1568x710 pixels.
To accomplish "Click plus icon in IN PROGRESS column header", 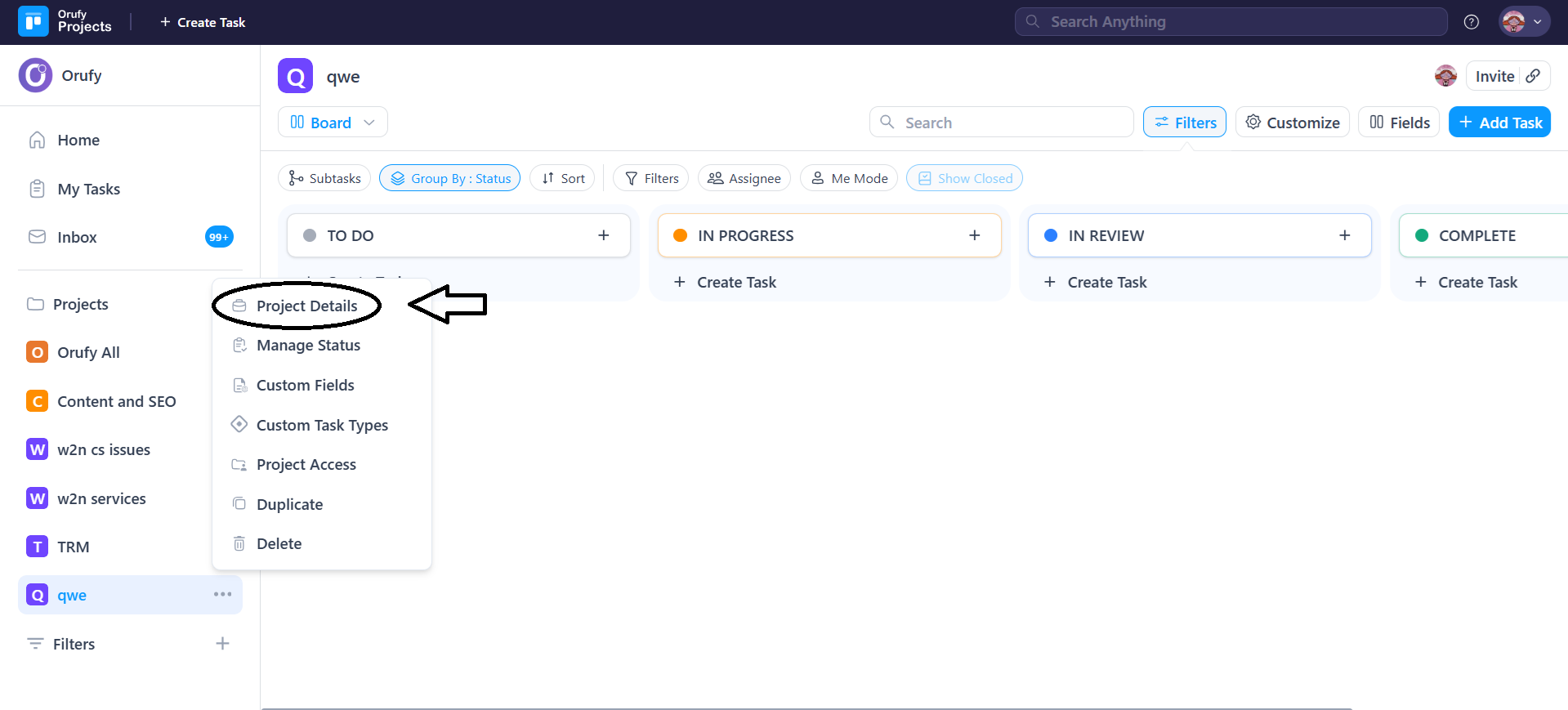I will coord(974,235).
